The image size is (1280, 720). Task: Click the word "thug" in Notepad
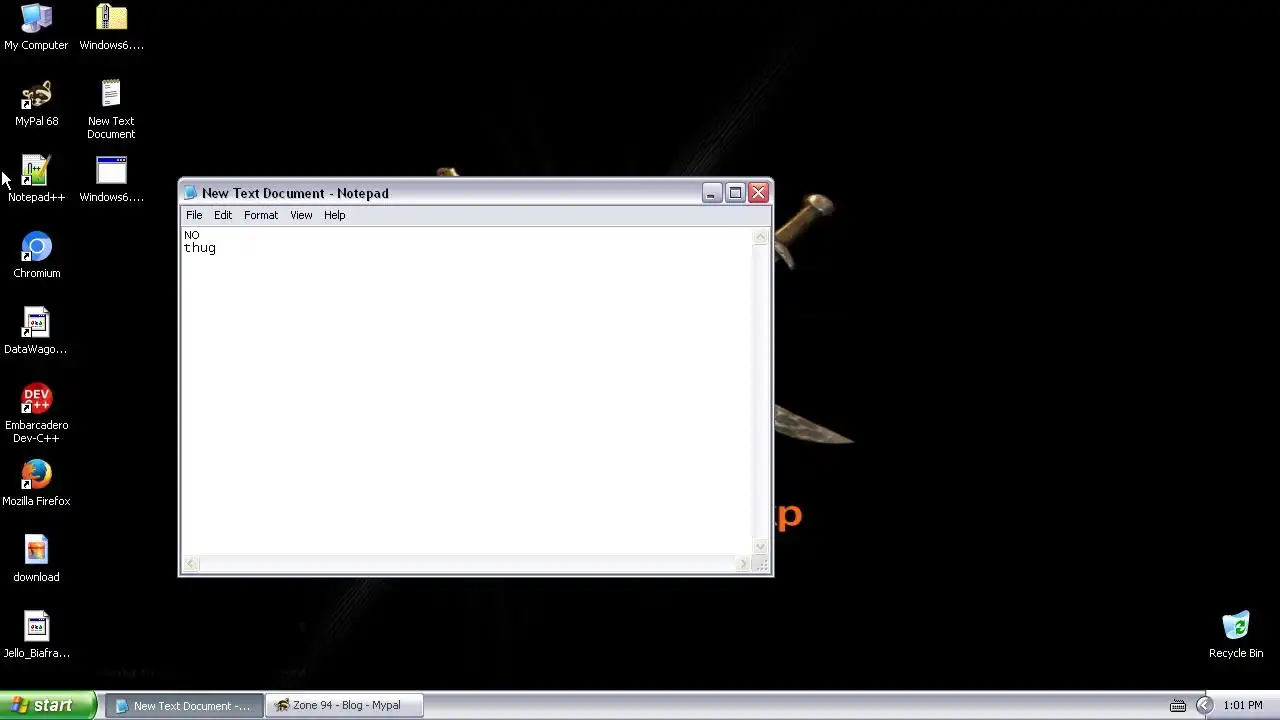tap(200, 248)
